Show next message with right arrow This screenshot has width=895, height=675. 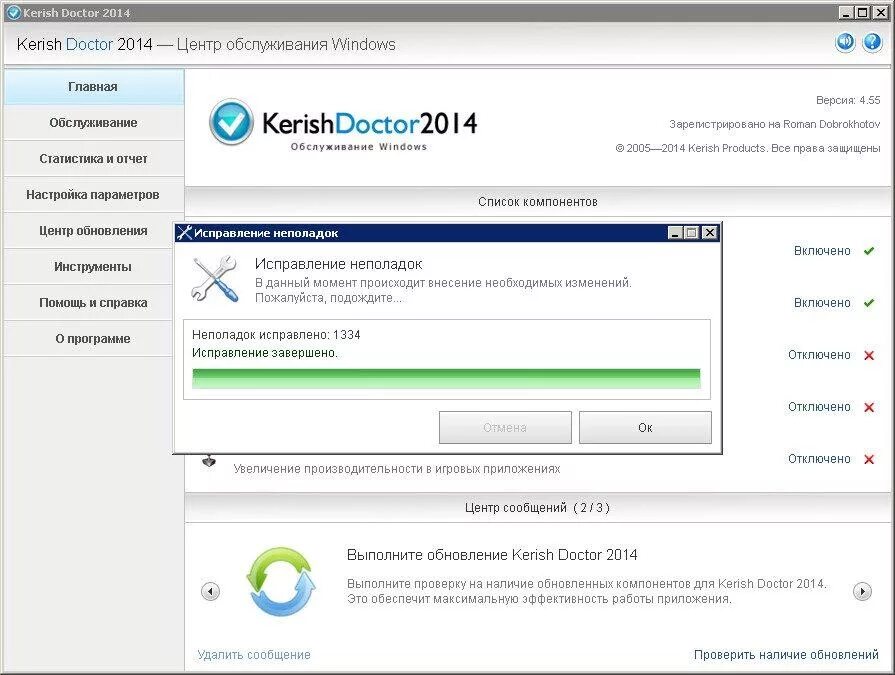coord(862,591)
